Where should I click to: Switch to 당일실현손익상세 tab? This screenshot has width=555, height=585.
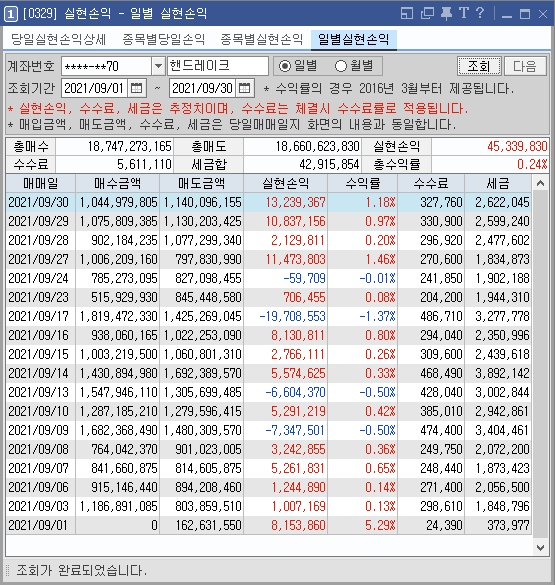[59, 39]
